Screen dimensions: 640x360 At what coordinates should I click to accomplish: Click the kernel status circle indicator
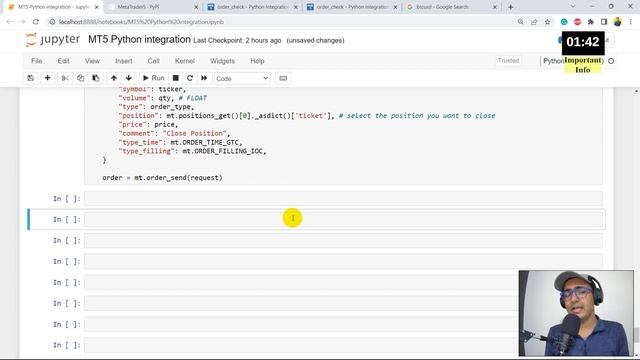611,61
